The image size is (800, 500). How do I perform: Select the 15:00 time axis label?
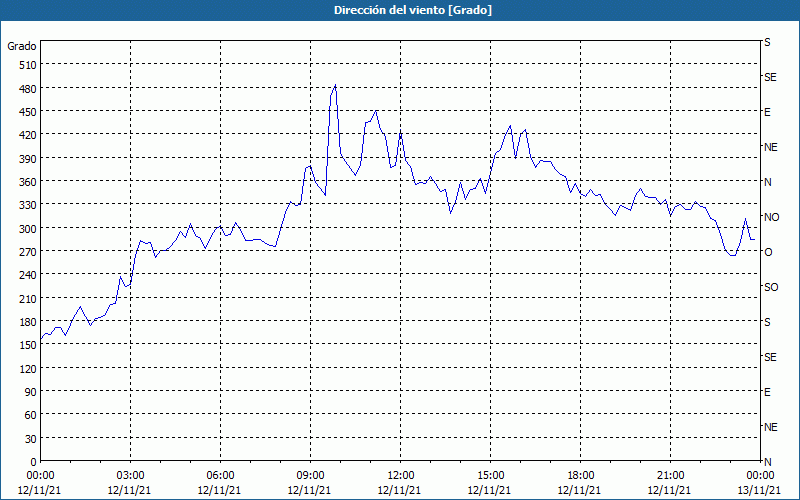coord(490,476)
